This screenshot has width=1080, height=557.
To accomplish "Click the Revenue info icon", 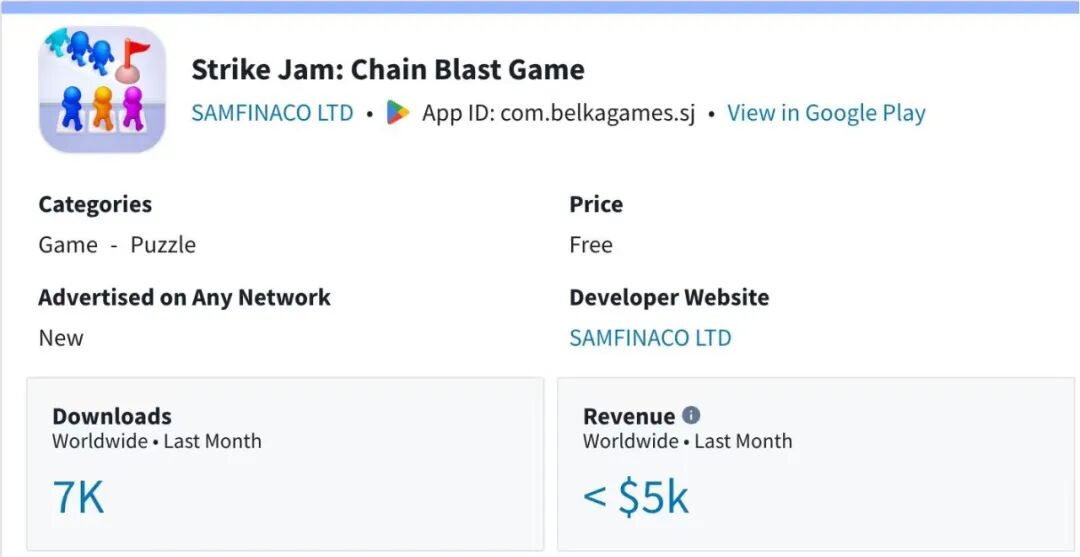I will click(691, 415).
